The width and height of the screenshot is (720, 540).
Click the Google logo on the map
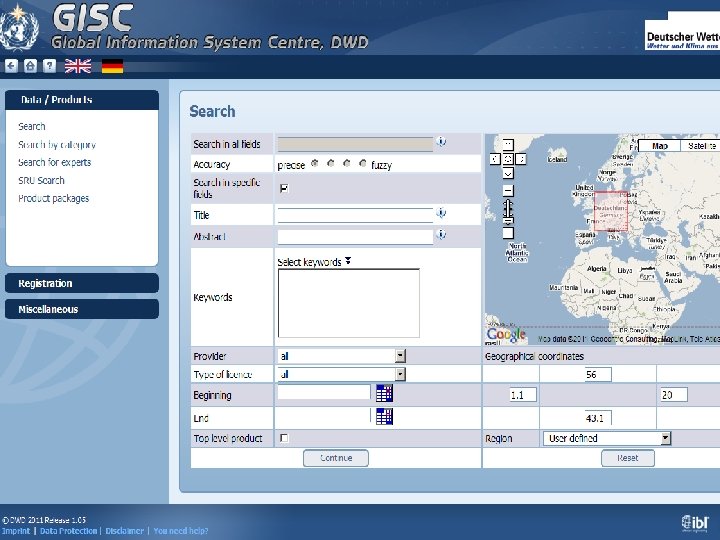click(x=506, y=335)
